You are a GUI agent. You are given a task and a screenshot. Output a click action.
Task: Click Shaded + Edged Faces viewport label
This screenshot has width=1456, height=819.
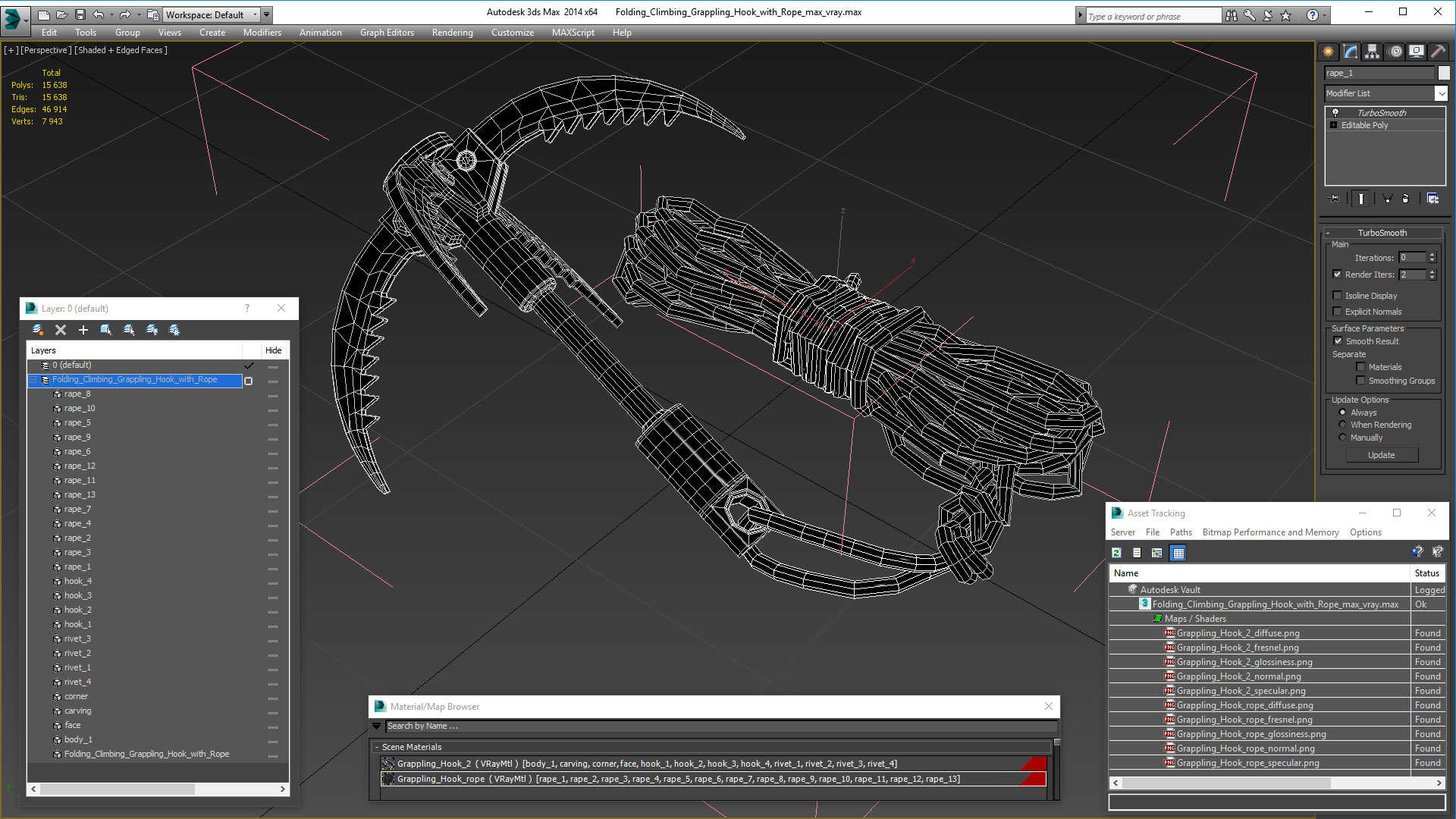pyautogui.click(x=121, y=51)
